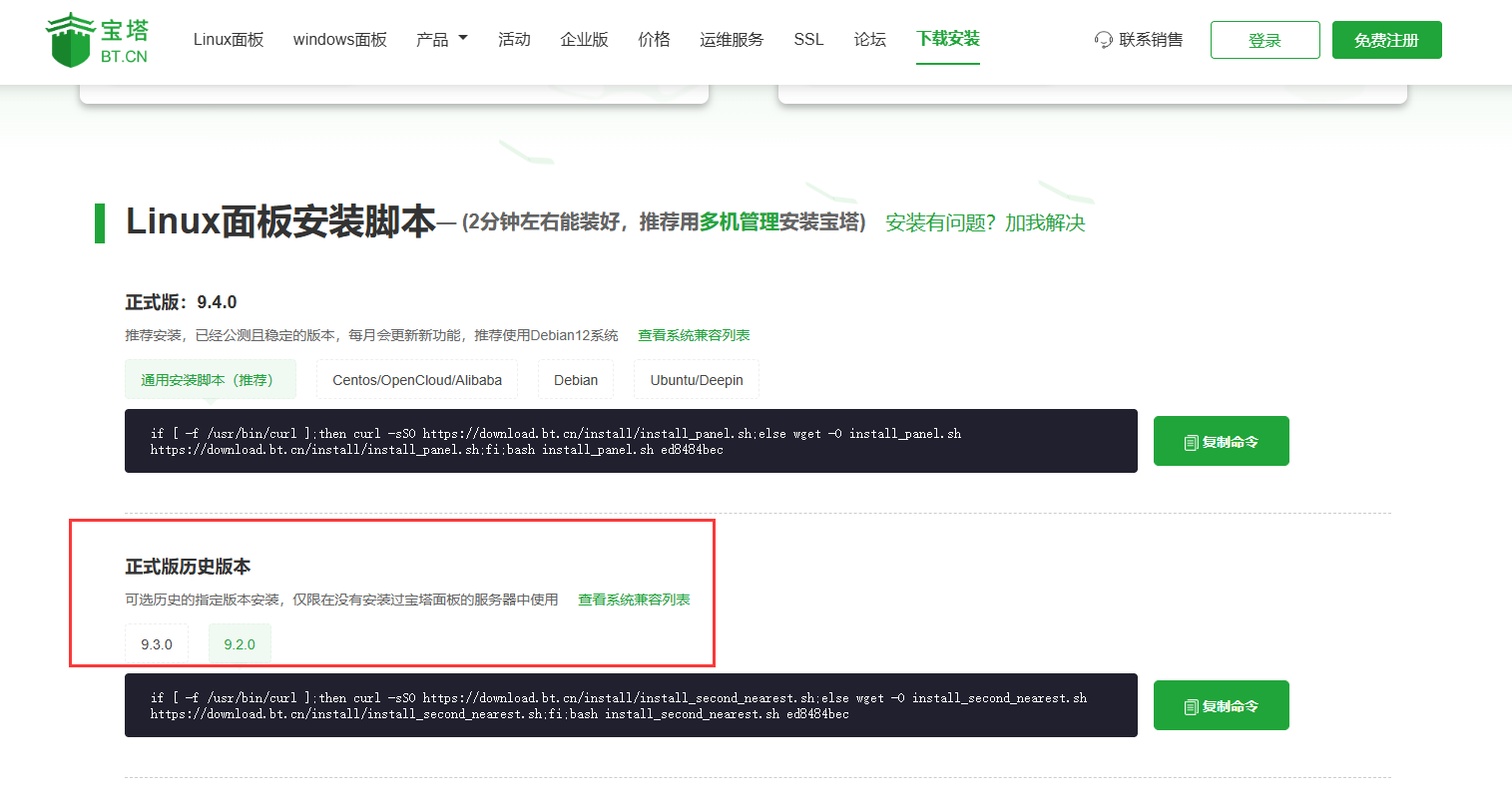Open 查看系统兼容列表 under 正式版 9.4.0

pyautogui.click(x=694, y=335)
